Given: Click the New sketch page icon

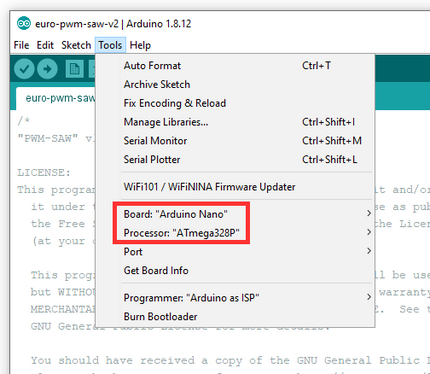Looking at the screenshot, I should pos(74,69).
